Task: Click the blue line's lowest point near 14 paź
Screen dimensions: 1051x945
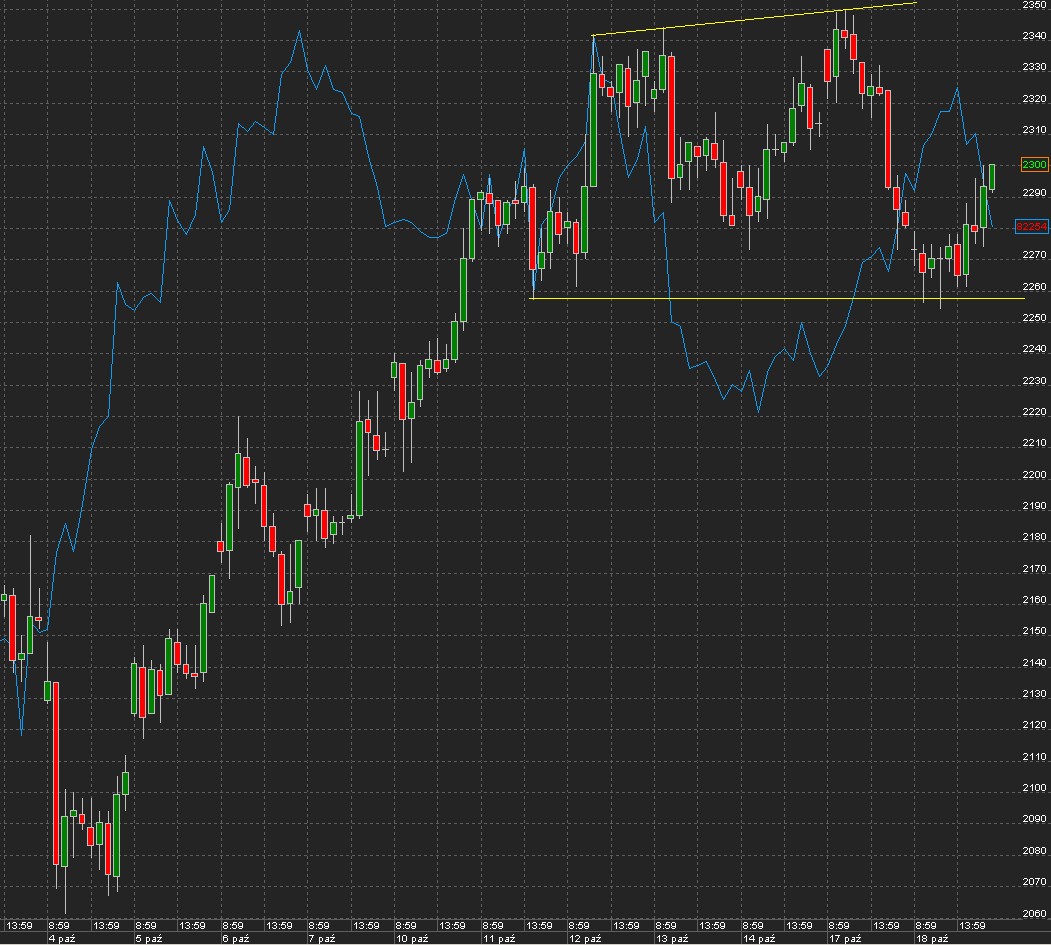Action: 758,411
